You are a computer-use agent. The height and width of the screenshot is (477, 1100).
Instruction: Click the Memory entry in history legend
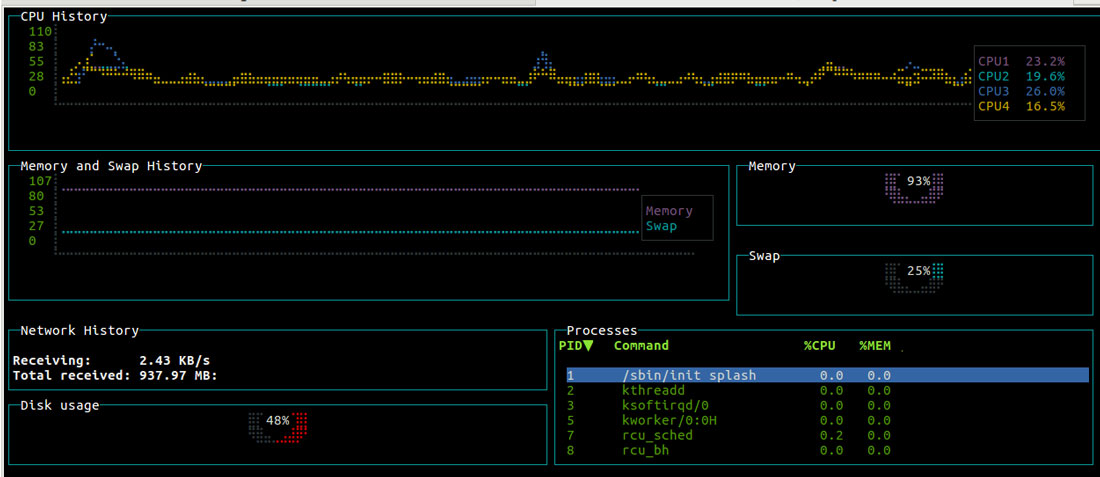click(669, 210)
